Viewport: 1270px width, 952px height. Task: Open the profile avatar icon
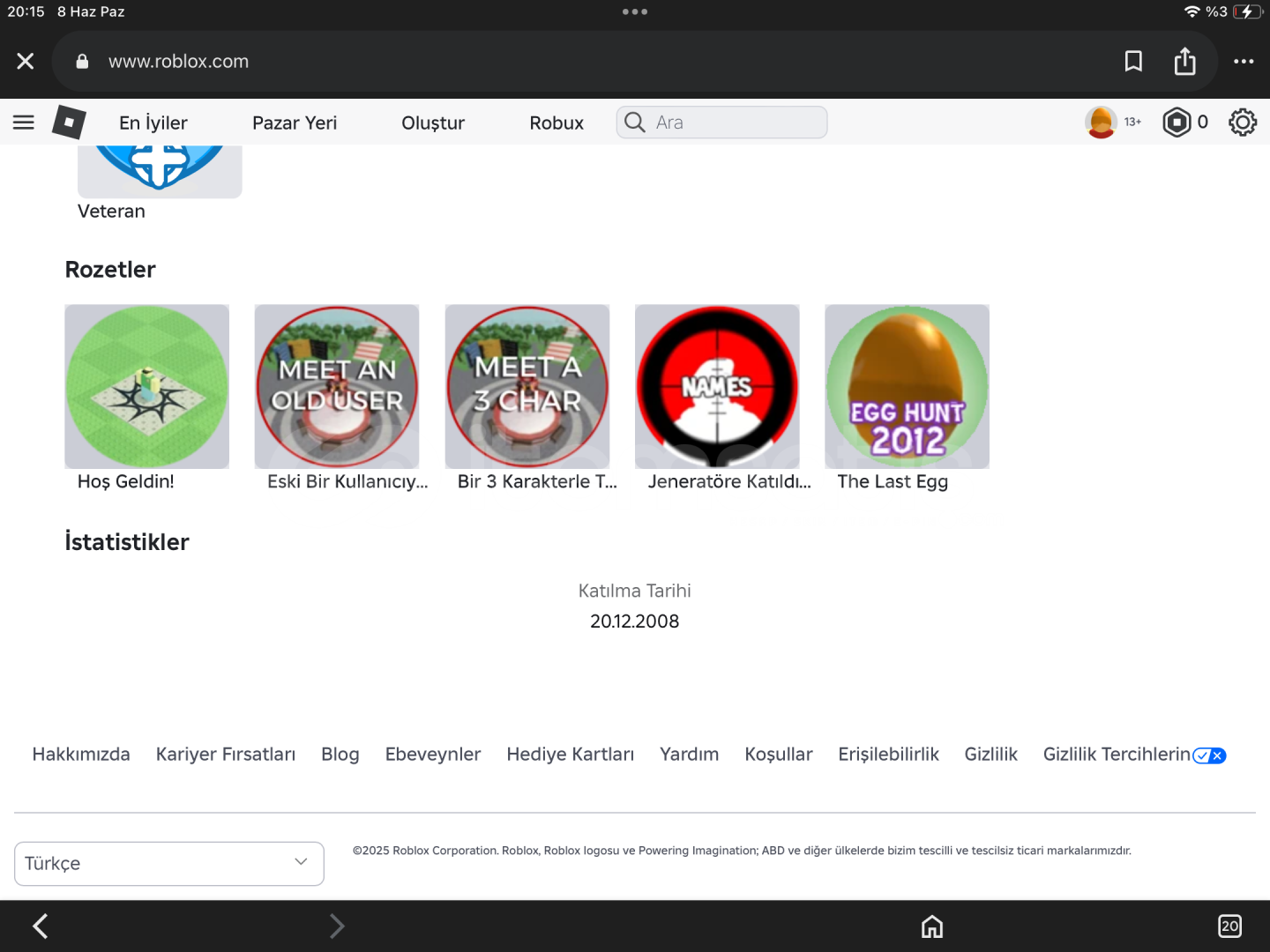(x=1102, y=122)
